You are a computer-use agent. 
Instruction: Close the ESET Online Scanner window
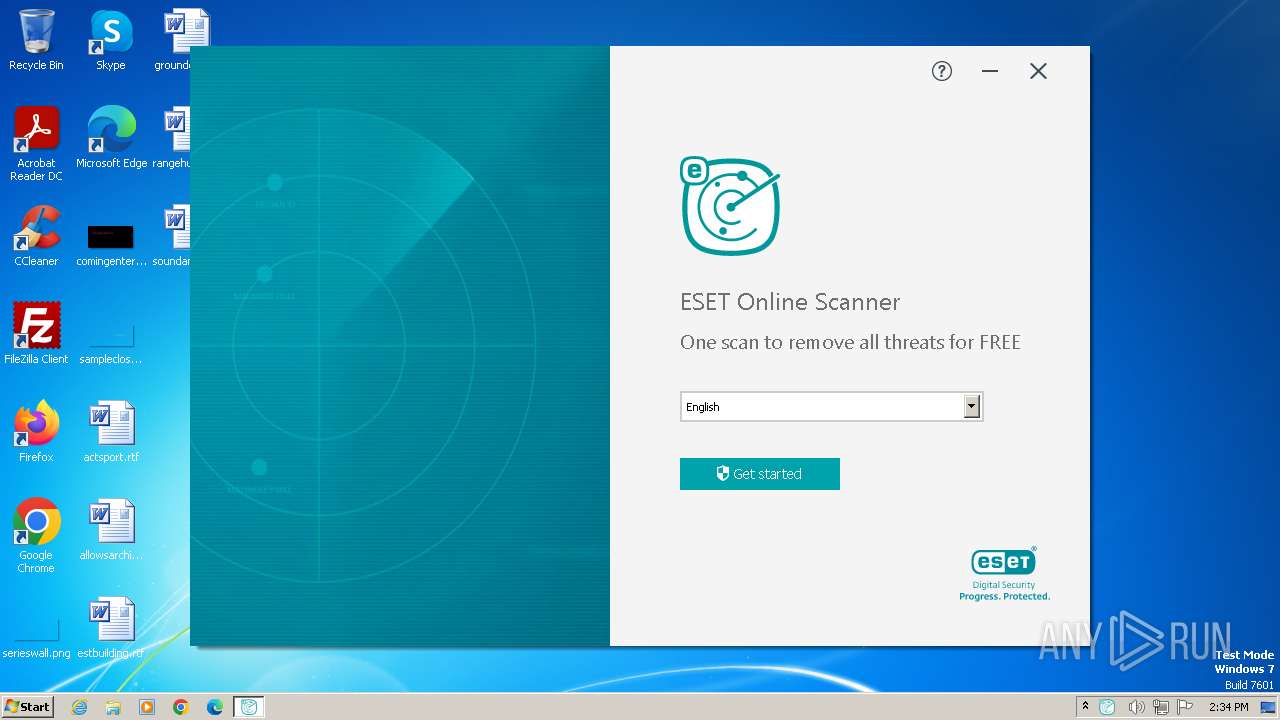(1038, 71)
